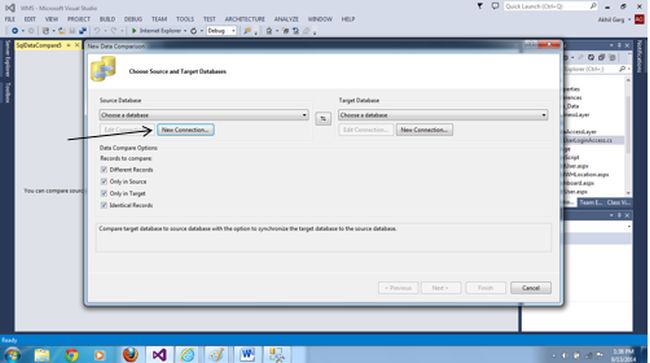The width and height of the screenshot is (650, 363).
Task: Switch to the SqlDataCompare5 document tab
Action: pos(39,45)
